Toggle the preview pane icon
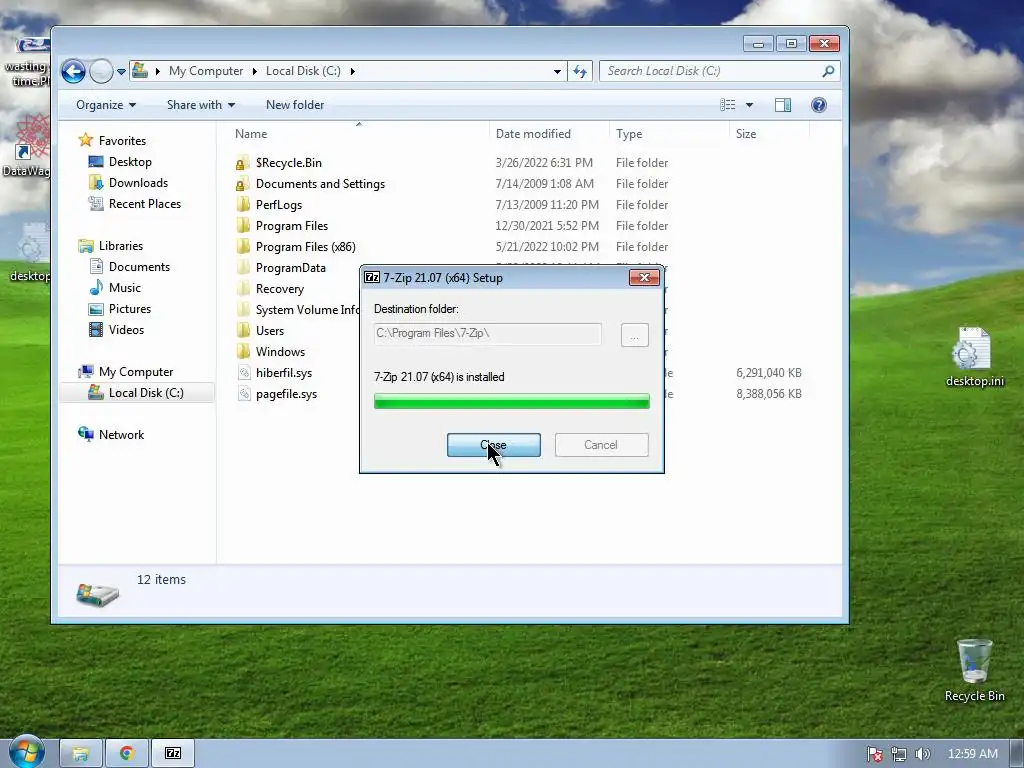Image resolution: width=1024 pixels, height=768 pixels. [x=782, y=105]
